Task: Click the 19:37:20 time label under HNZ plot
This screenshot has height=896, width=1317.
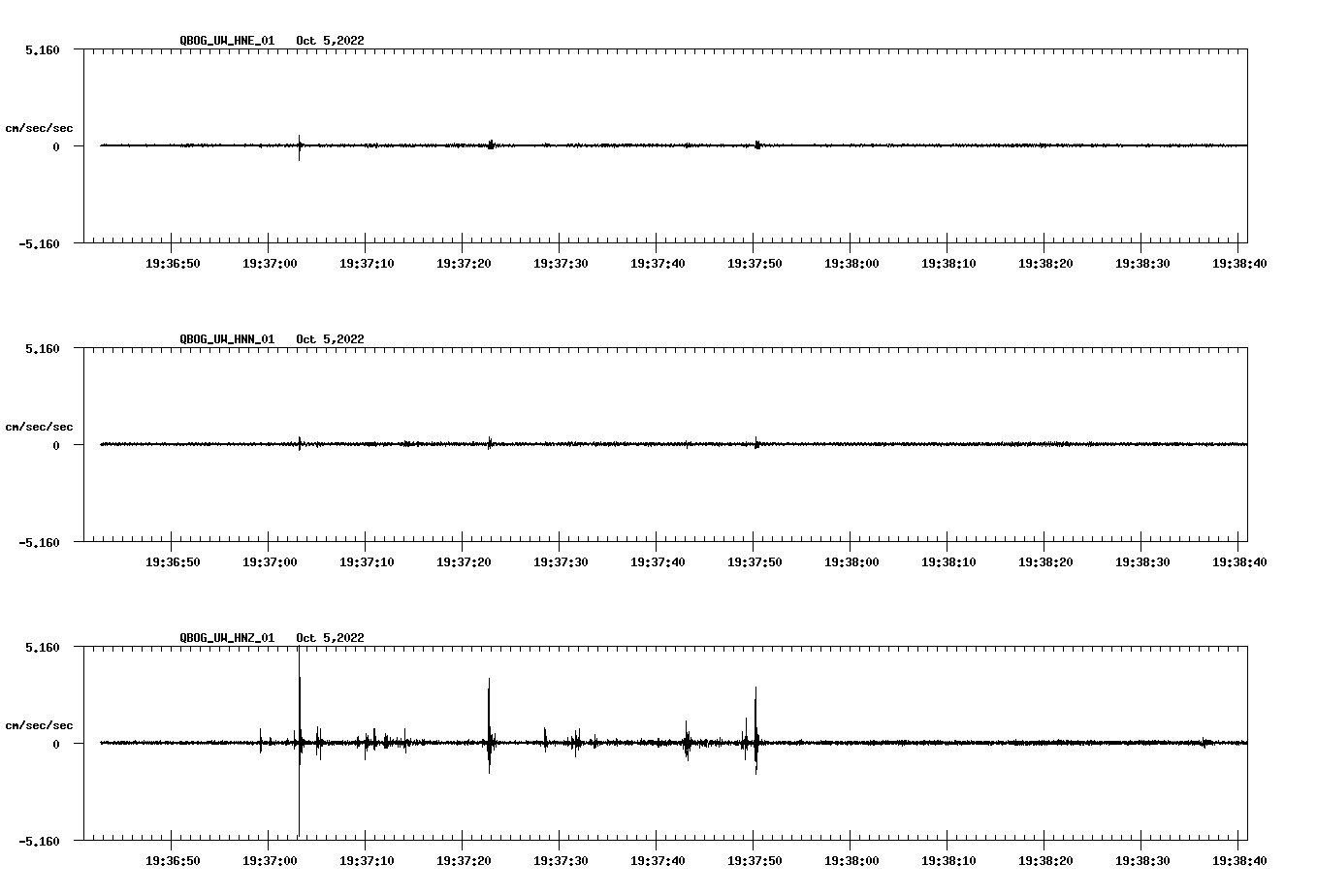Action: [464, 861]
